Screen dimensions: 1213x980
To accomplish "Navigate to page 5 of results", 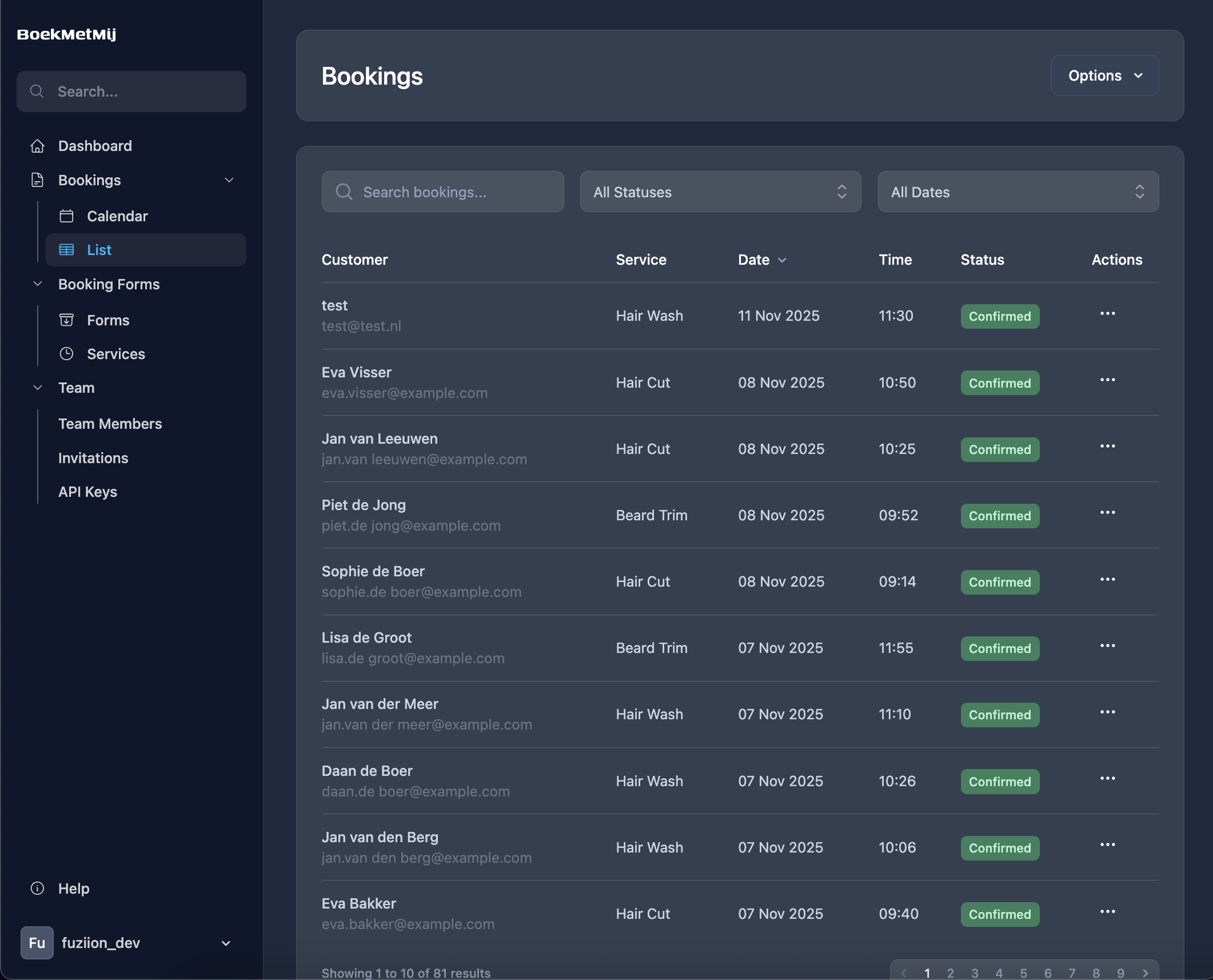I will point(1023,972).
